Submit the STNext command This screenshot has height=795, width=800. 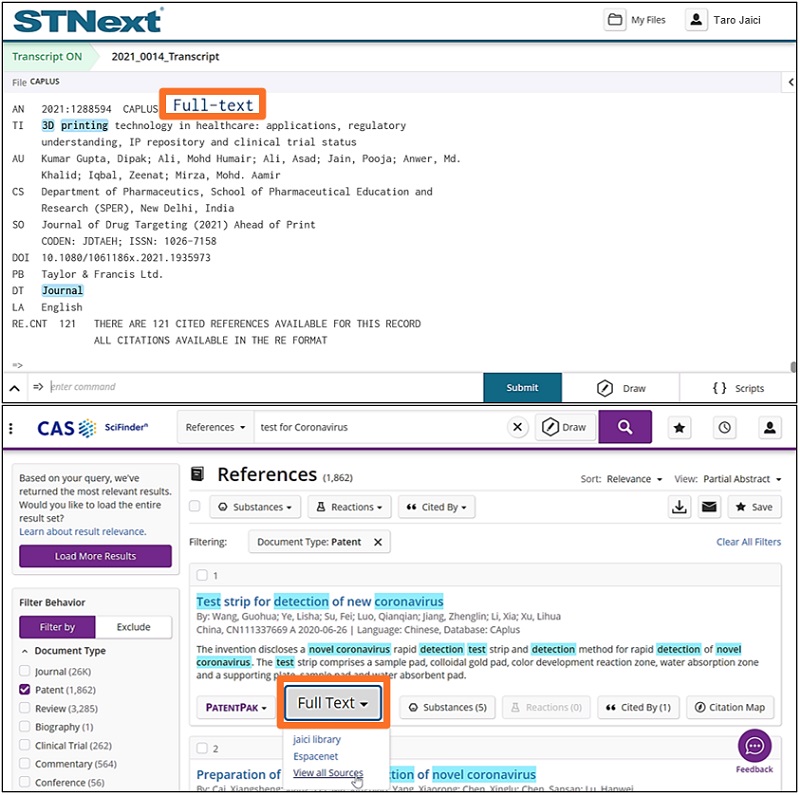(522, 388)
